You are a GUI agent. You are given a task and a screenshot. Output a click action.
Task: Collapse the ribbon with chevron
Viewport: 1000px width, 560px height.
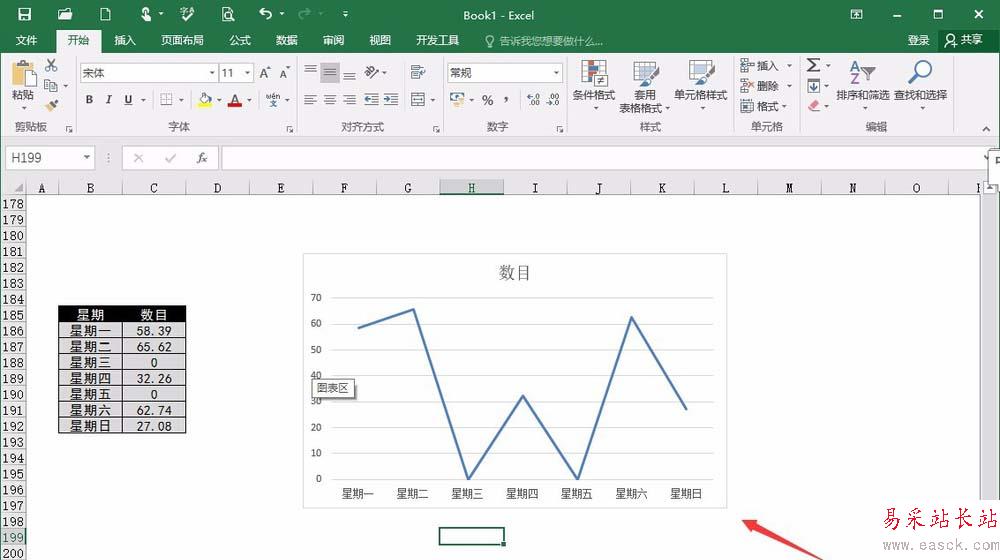986,129
